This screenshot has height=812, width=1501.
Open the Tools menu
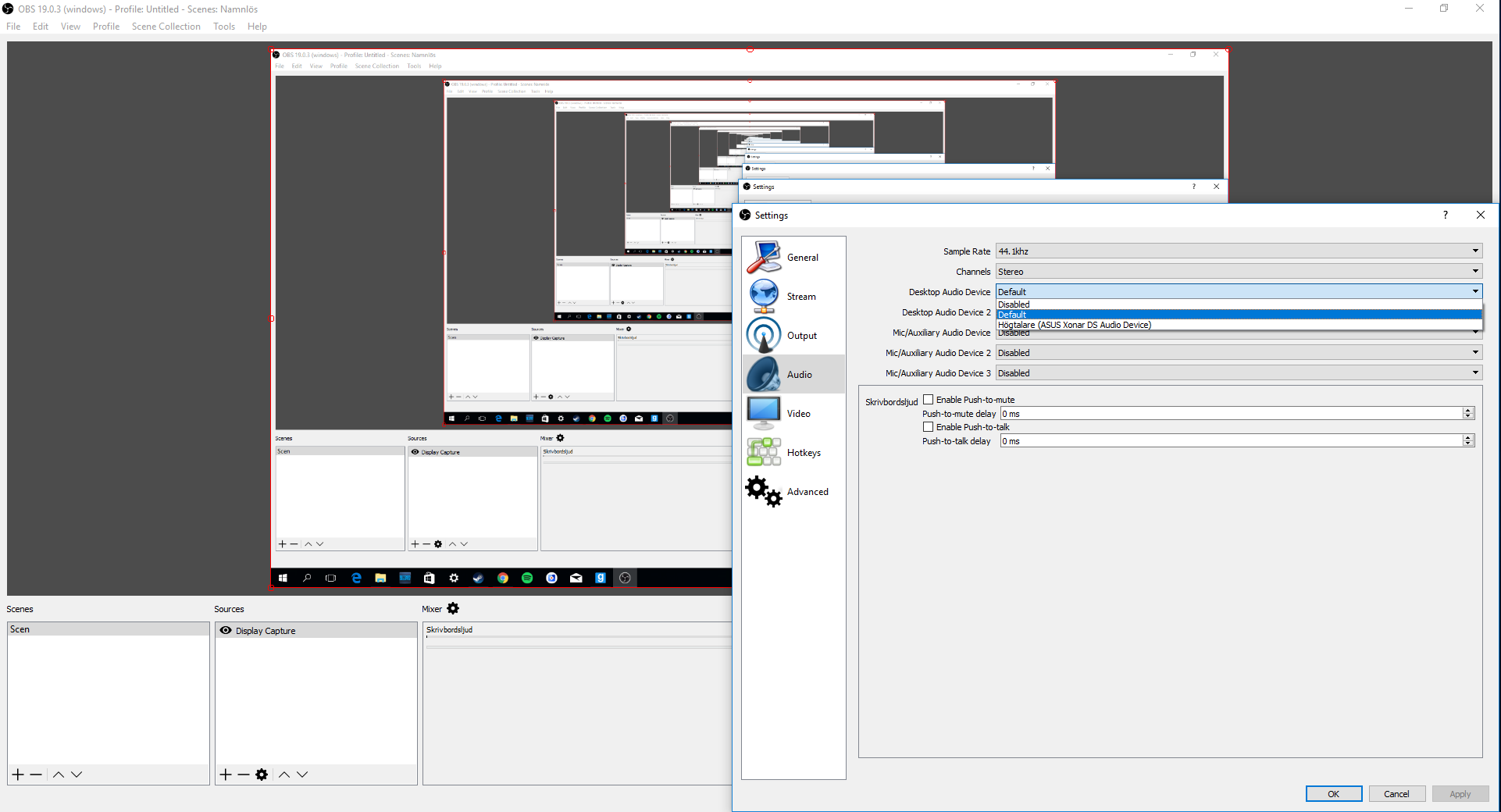click(x=224, y=27)
